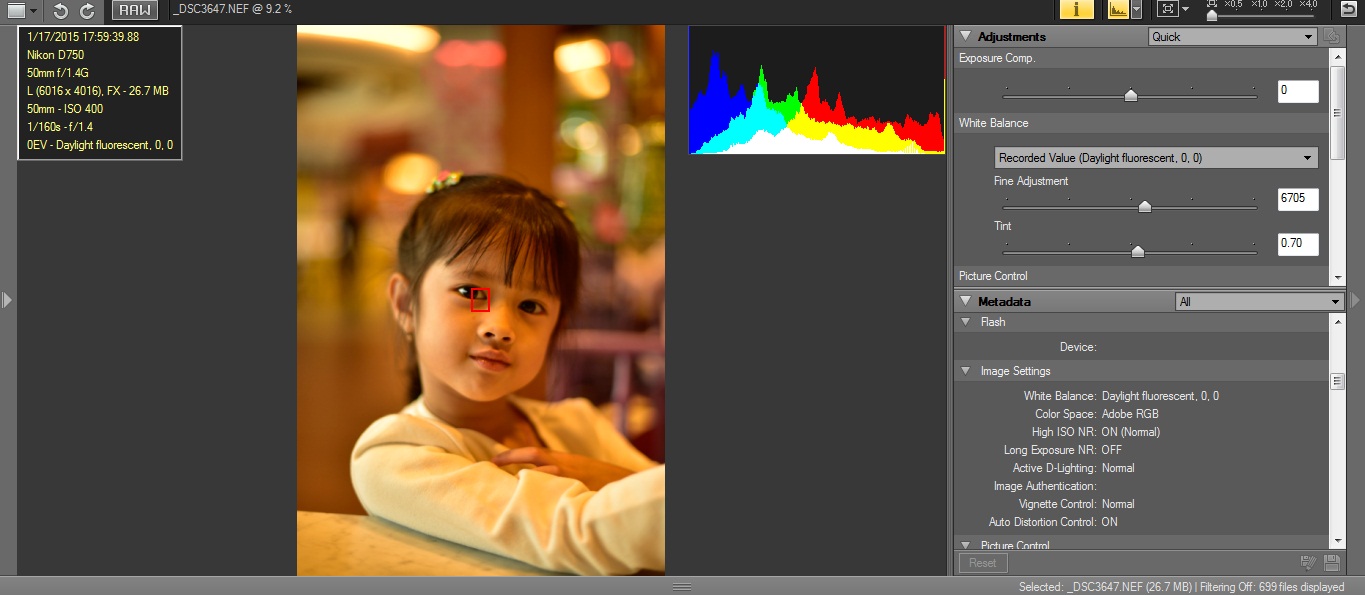Toggle the RAW image display button
This screenshot has height=595, width=1365.
tap(133, 11)
